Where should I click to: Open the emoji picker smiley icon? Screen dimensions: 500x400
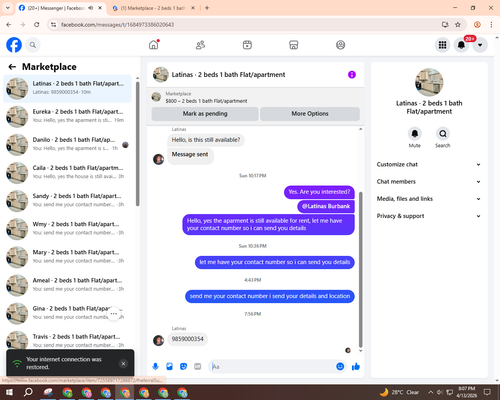(340, 367)
